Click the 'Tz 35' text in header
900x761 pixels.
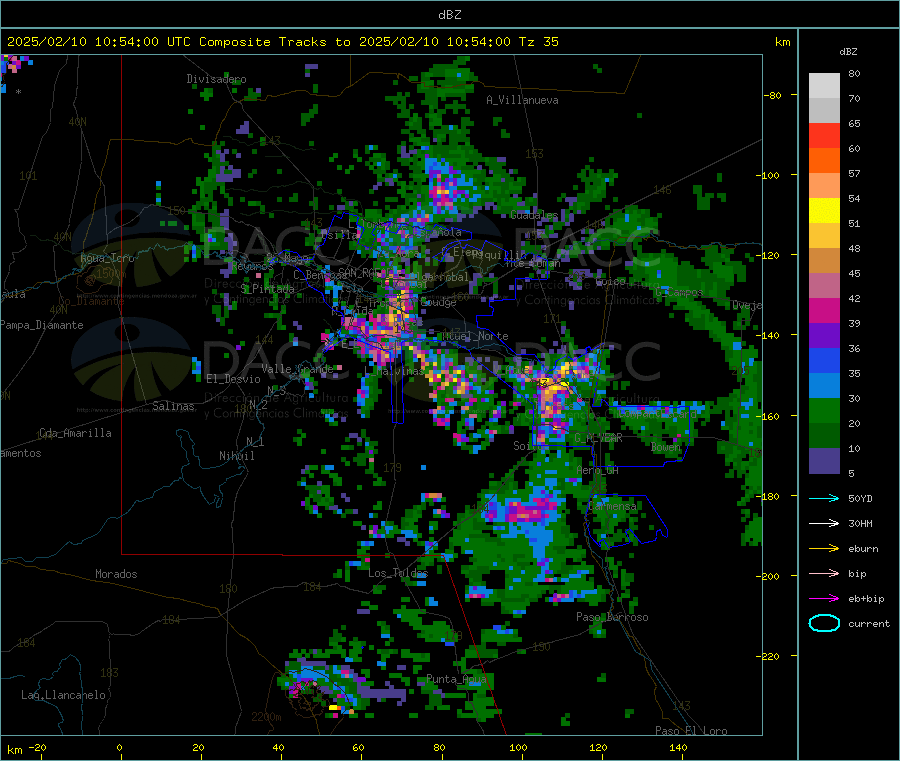click(x=538, y=42)
